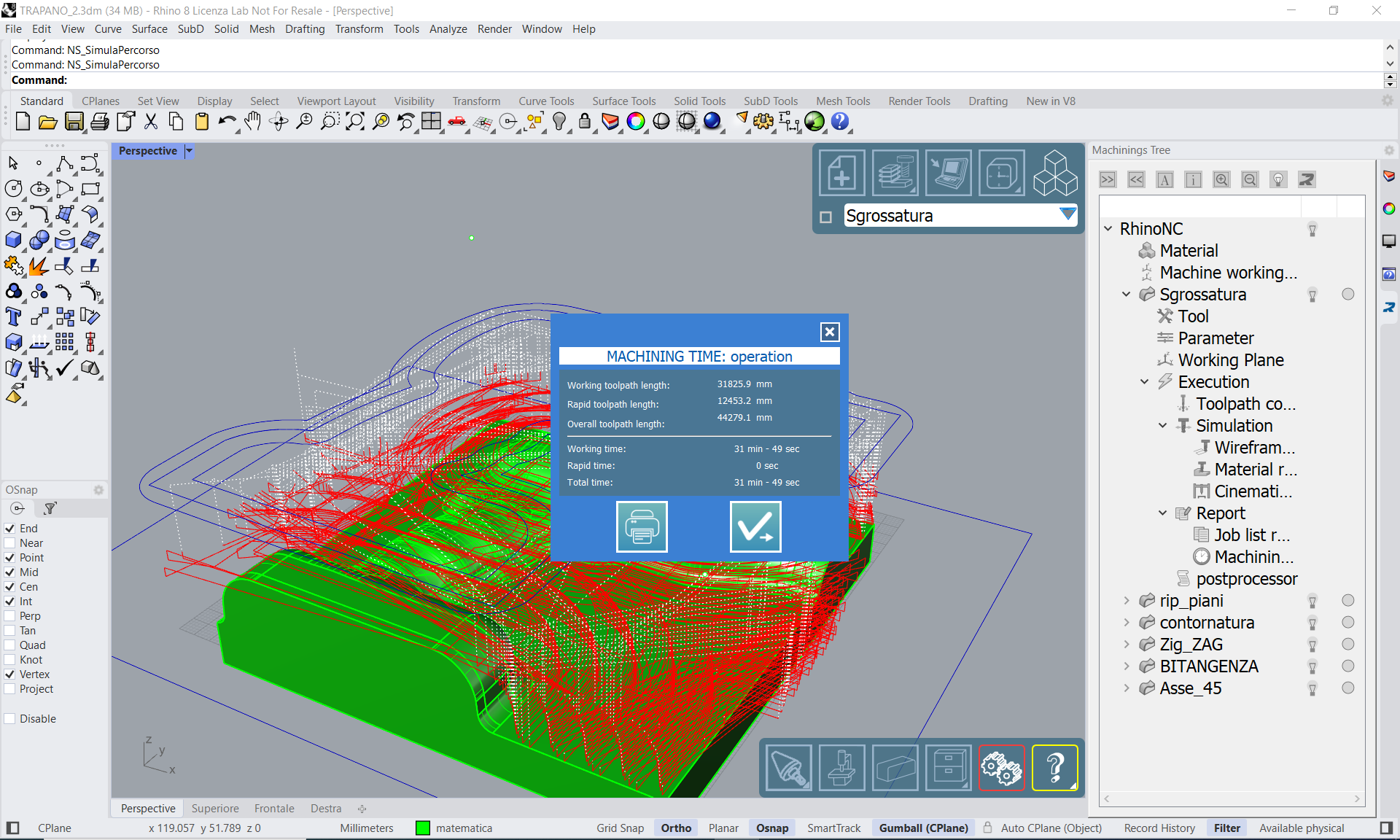Click the zoom in magnifier in Machinings Tree

pyautogui.click(x=1221, y=179)
